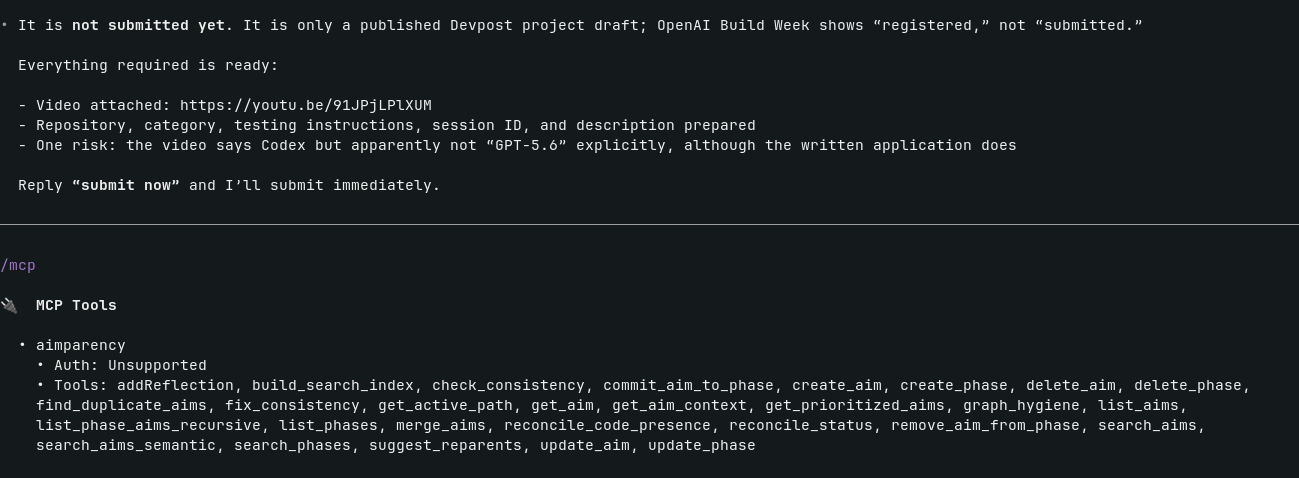Select the check_consistency tool
The width and height of the screenshot is (1299, 478).
point(508,386)
